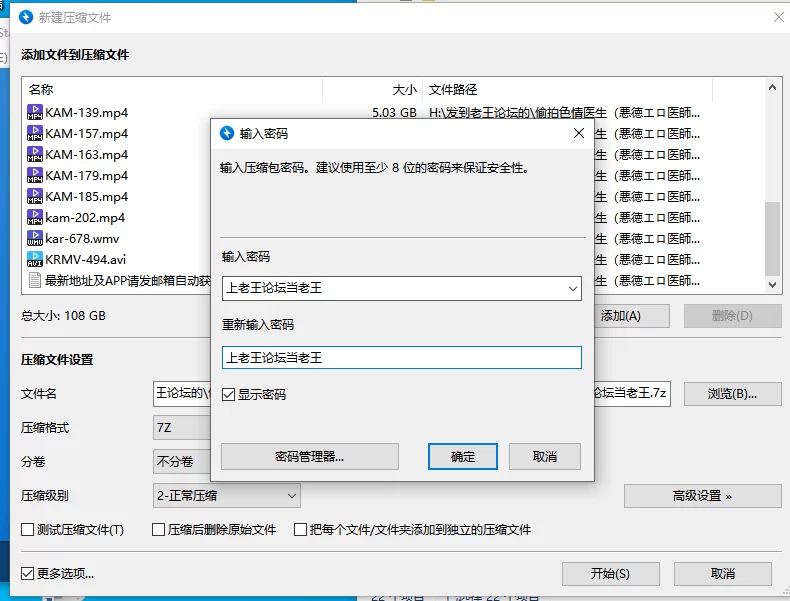Image resolution: width=790 pixels, height=601 pixels.
Task: Click the 重新输入密码 text field
Action: (x=402, y=358)
